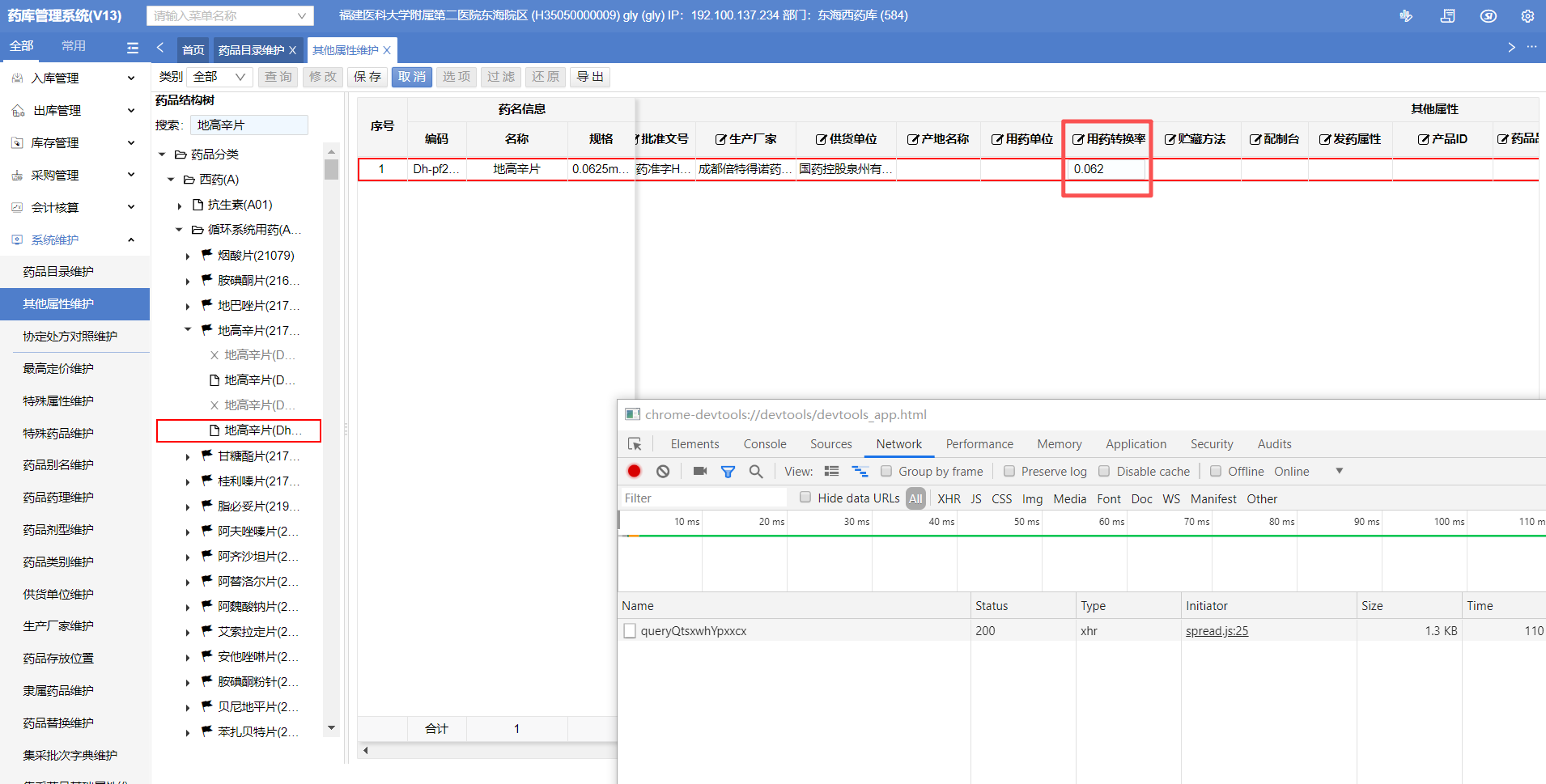Tick the checkbox next to queryQtsxwhYpxxcx request
Screen dimensions: 1546x784
click(x=630, y=631)
